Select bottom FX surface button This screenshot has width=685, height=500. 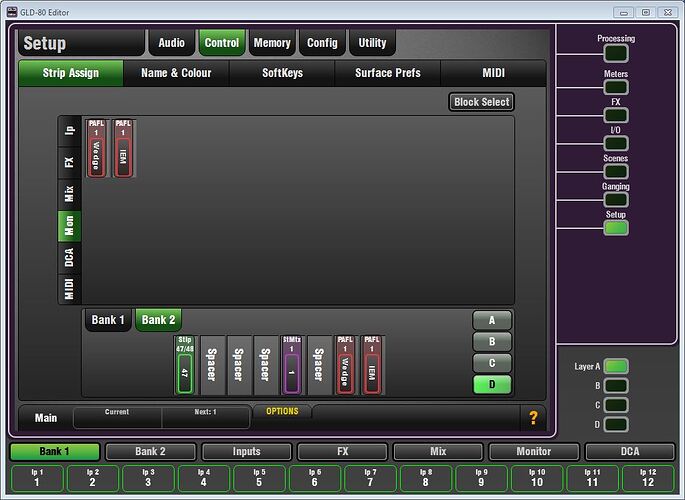coord(342,452)
